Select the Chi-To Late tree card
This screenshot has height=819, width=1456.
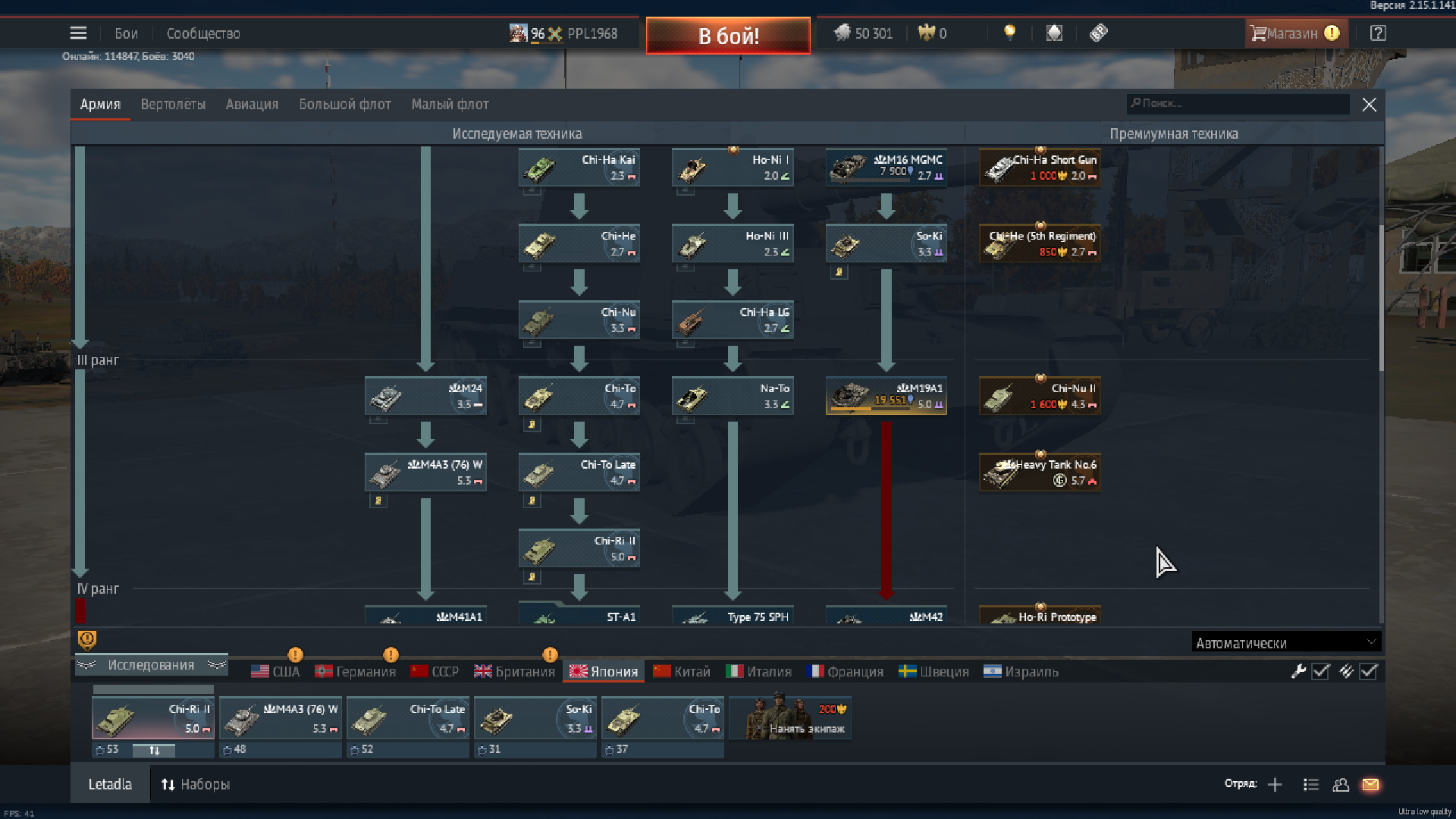click(579, 472)
